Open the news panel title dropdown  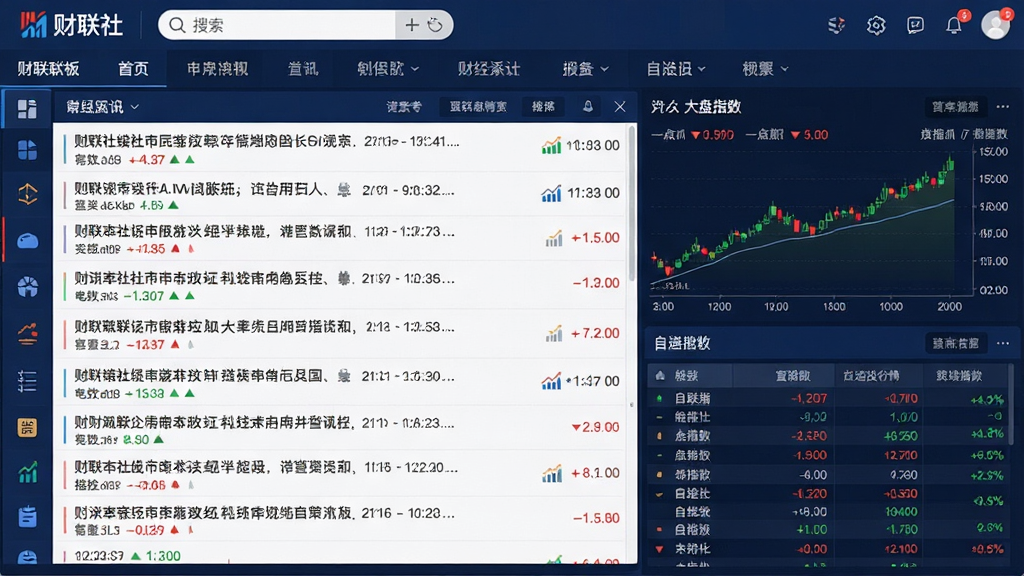pos(103,107)
